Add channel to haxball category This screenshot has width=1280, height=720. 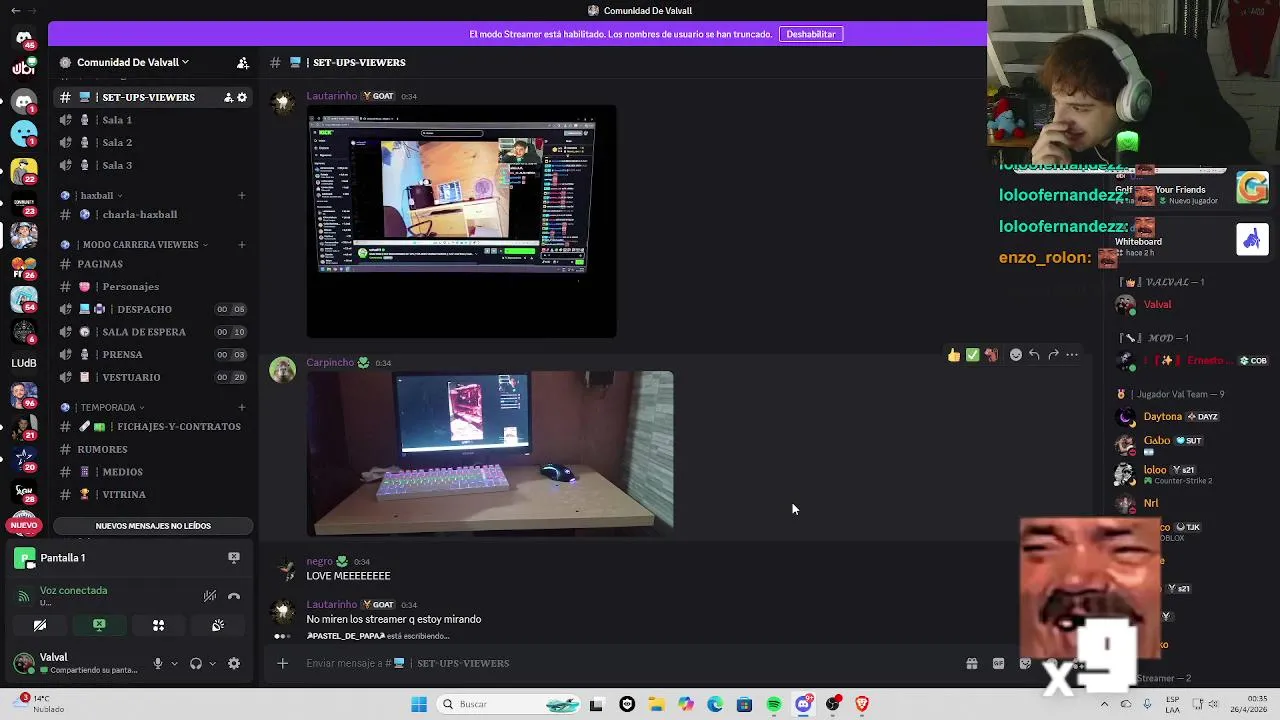[x=241, y=195]
